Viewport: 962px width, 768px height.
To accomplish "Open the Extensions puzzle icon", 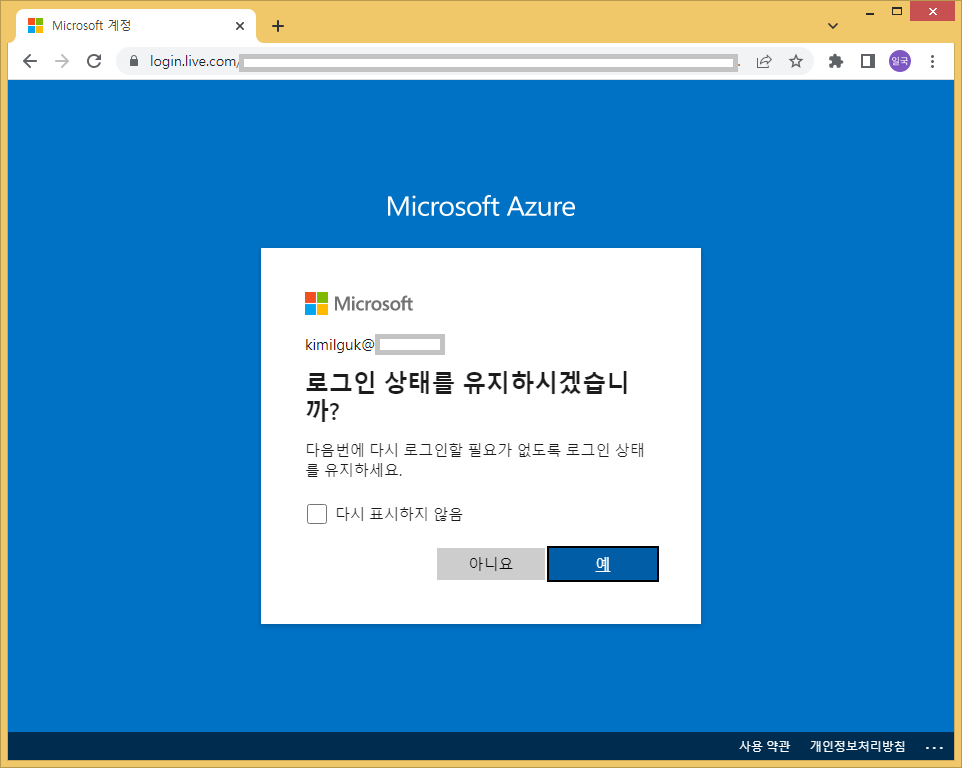I will (x=836, y=61).
